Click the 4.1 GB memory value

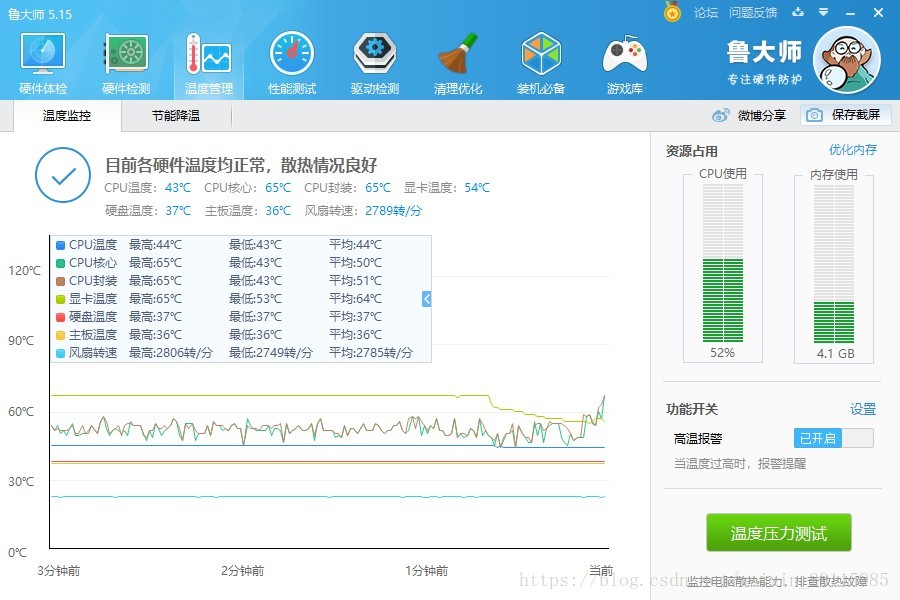click(836, 354)
